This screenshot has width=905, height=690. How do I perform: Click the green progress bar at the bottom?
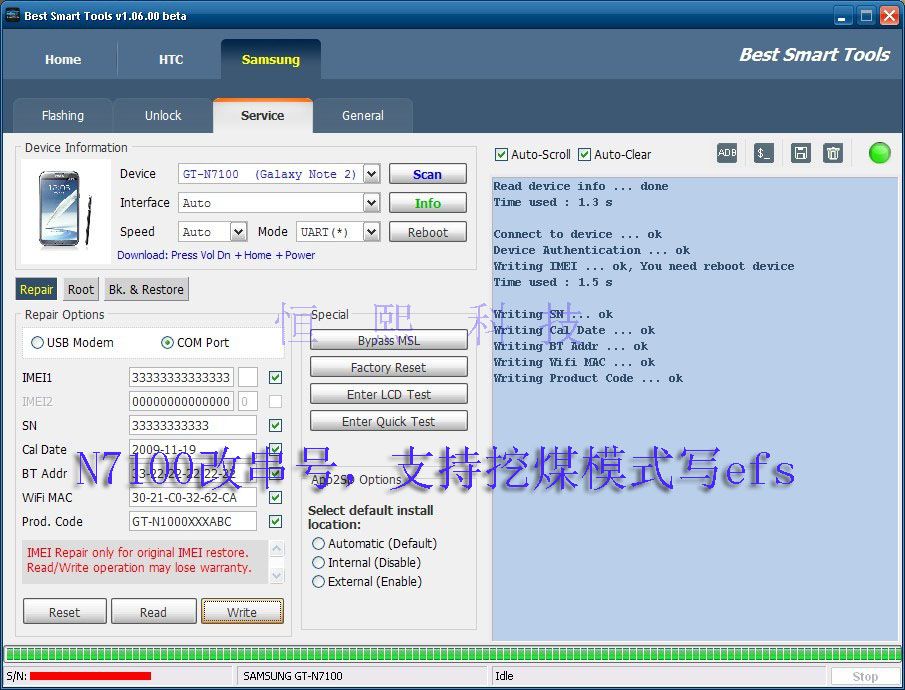[x=450, y=654]
